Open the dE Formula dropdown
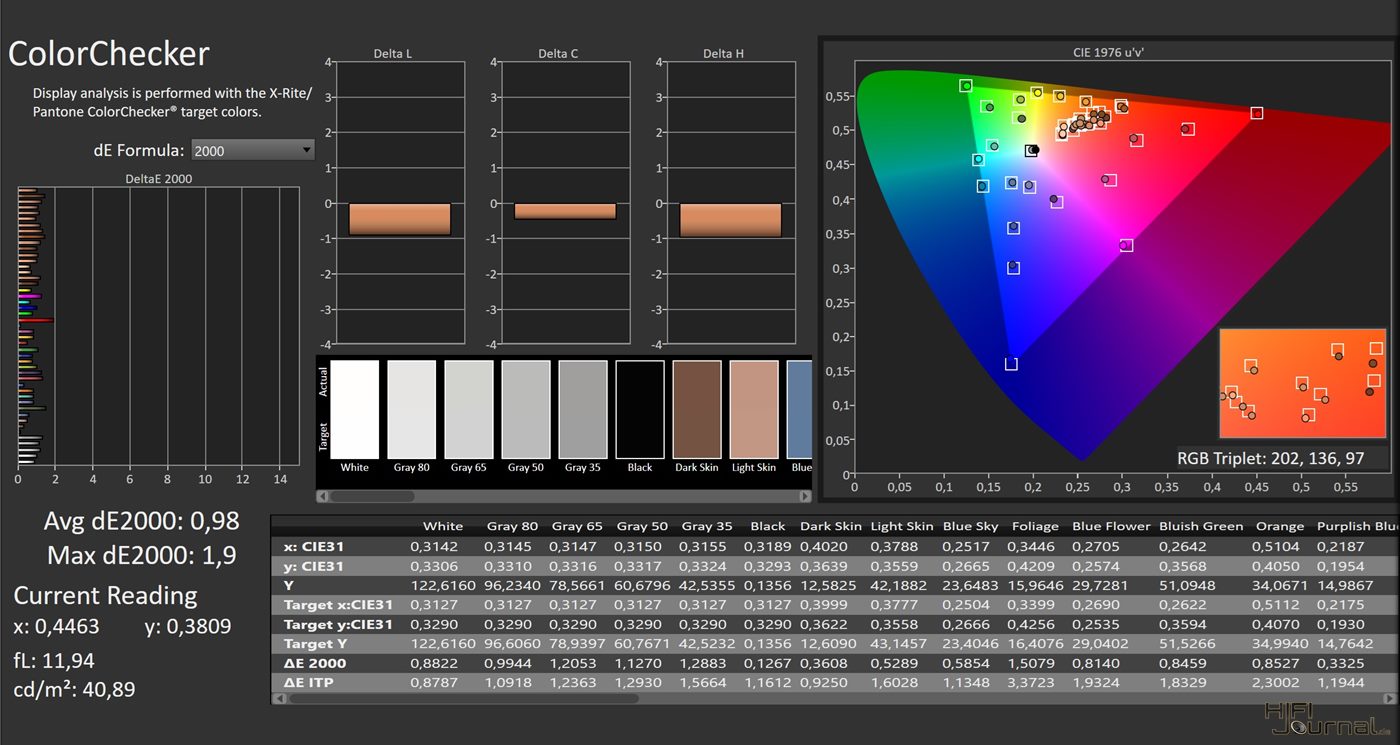Image resolution: width=1400 pixels, height=745 pixels. 252,151
